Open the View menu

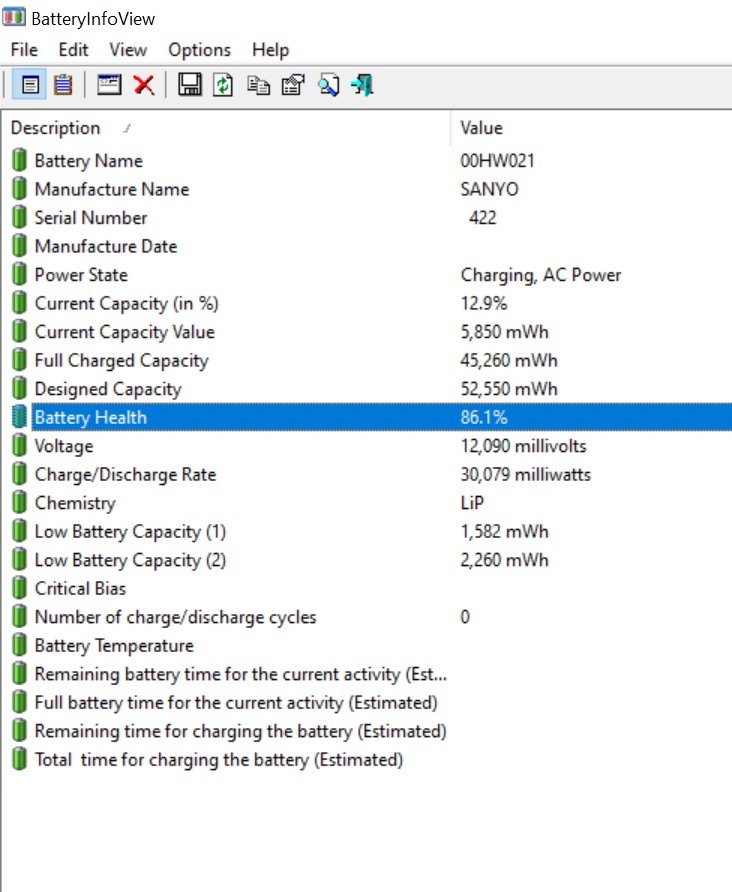pyautogui.click(x=128, y=50)
